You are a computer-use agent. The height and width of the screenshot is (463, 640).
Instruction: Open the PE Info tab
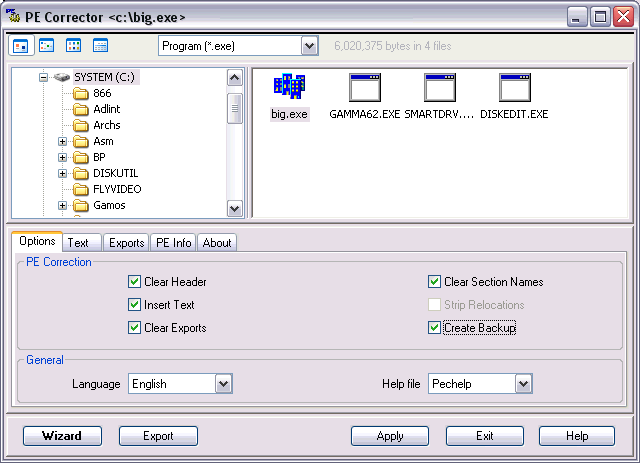click(x=173, y=243)
